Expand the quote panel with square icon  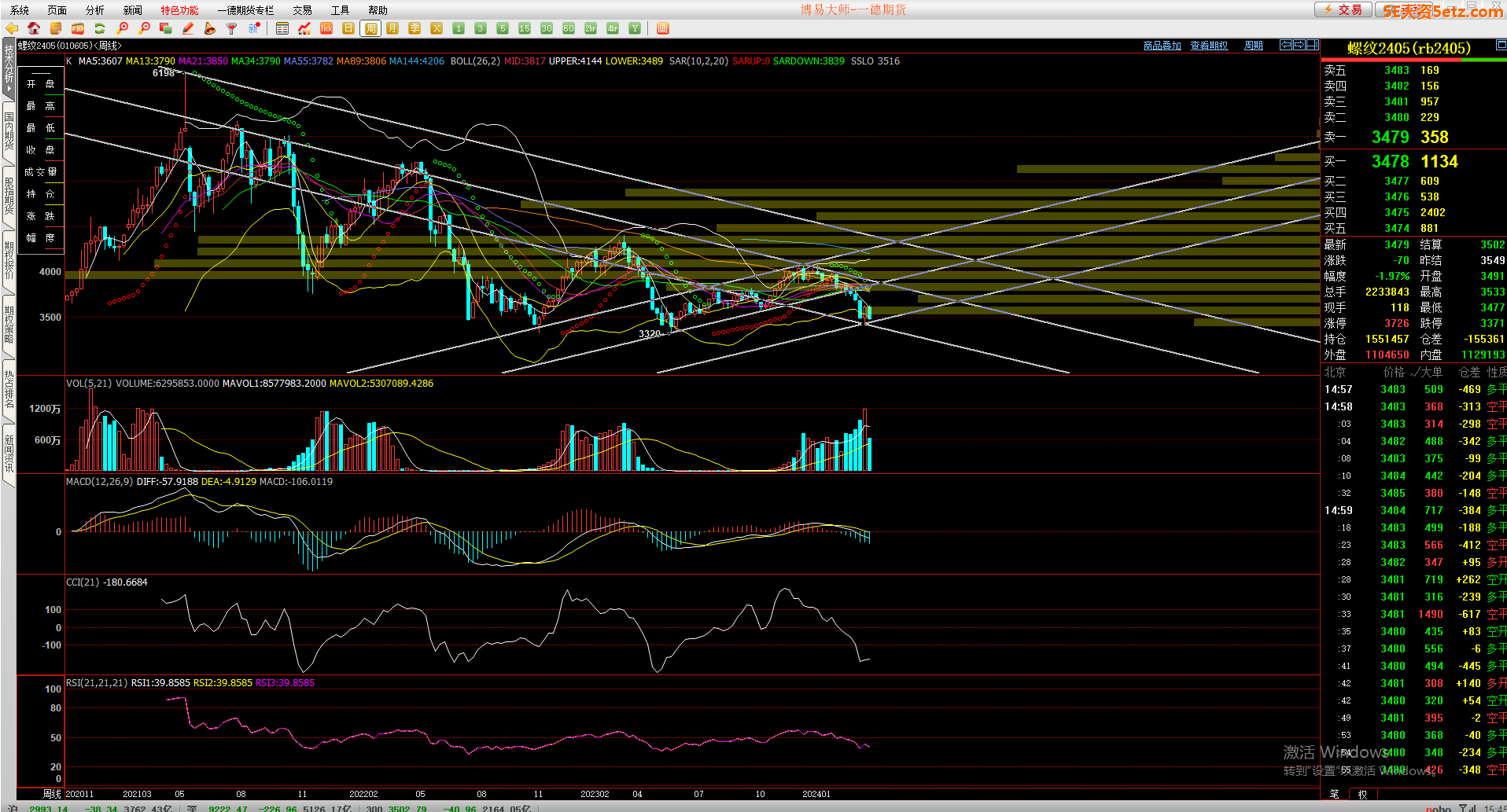point(1501,46)
